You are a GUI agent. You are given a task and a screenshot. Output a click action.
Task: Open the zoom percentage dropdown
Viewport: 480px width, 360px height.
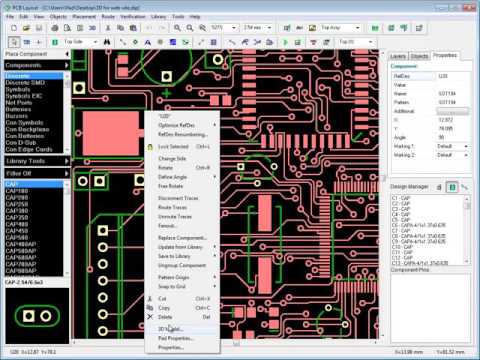tap(234, 28)
